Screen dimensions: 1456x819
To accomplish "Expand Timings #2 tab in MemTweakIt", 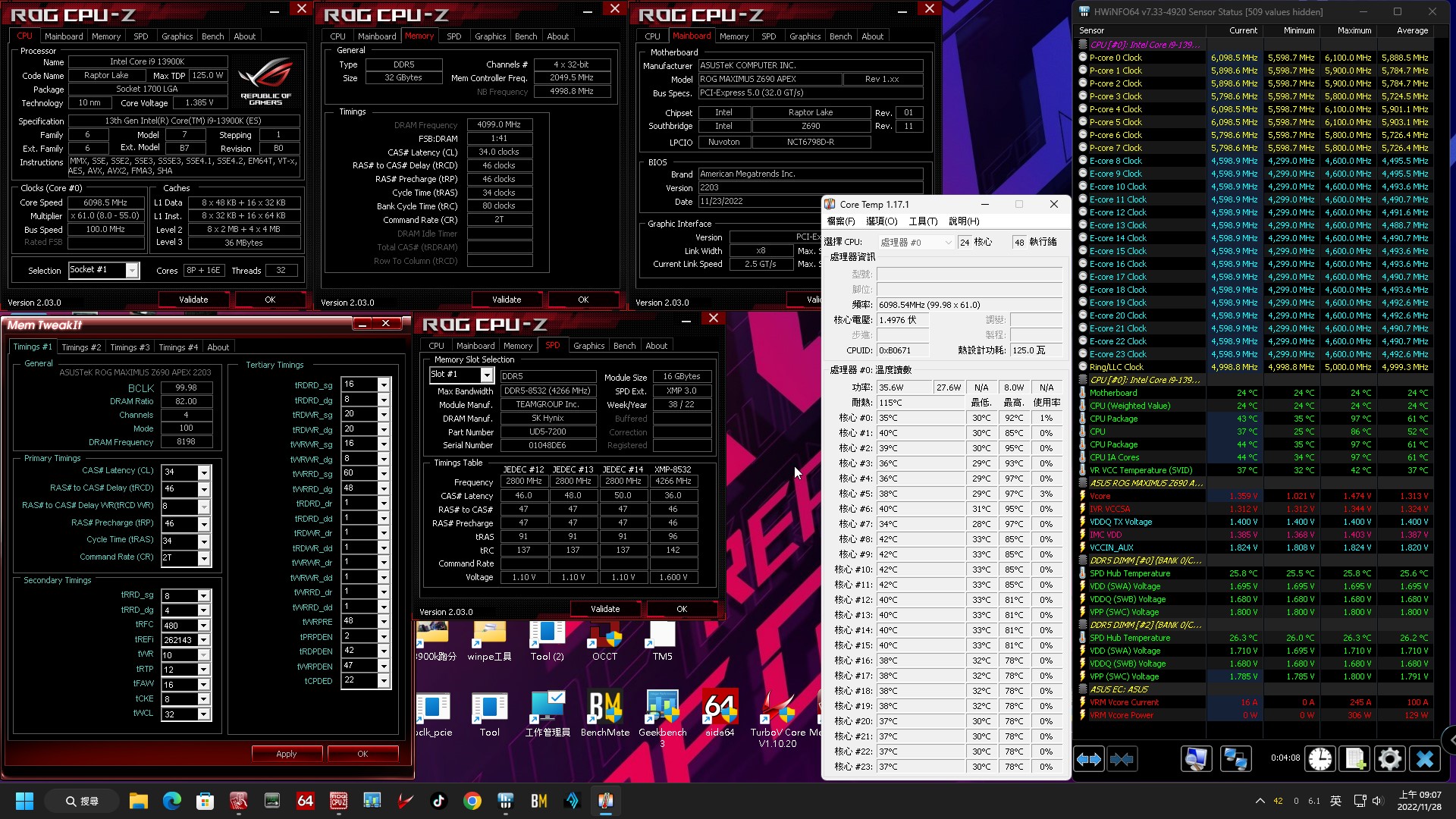I will (x=80, y=347).
